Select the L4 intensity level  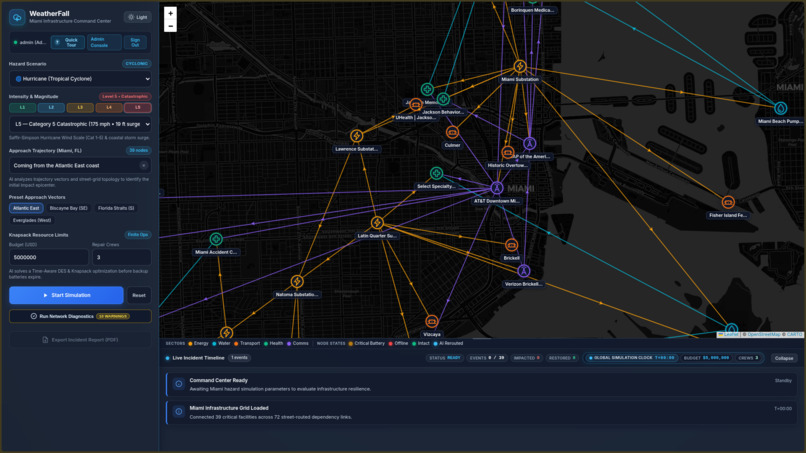click(x=109, y=107)
